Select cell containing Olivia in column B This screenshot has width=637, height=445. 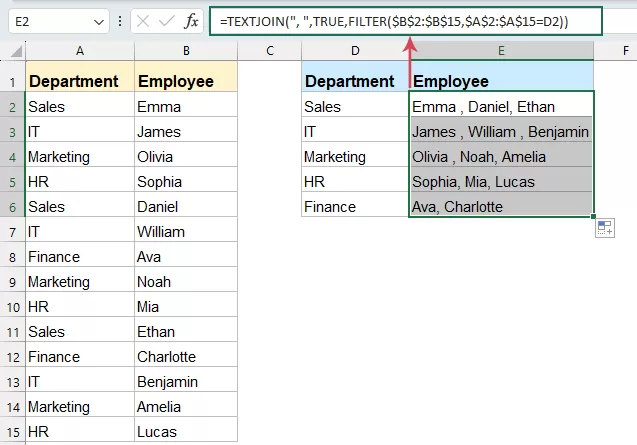coord(186,154)
